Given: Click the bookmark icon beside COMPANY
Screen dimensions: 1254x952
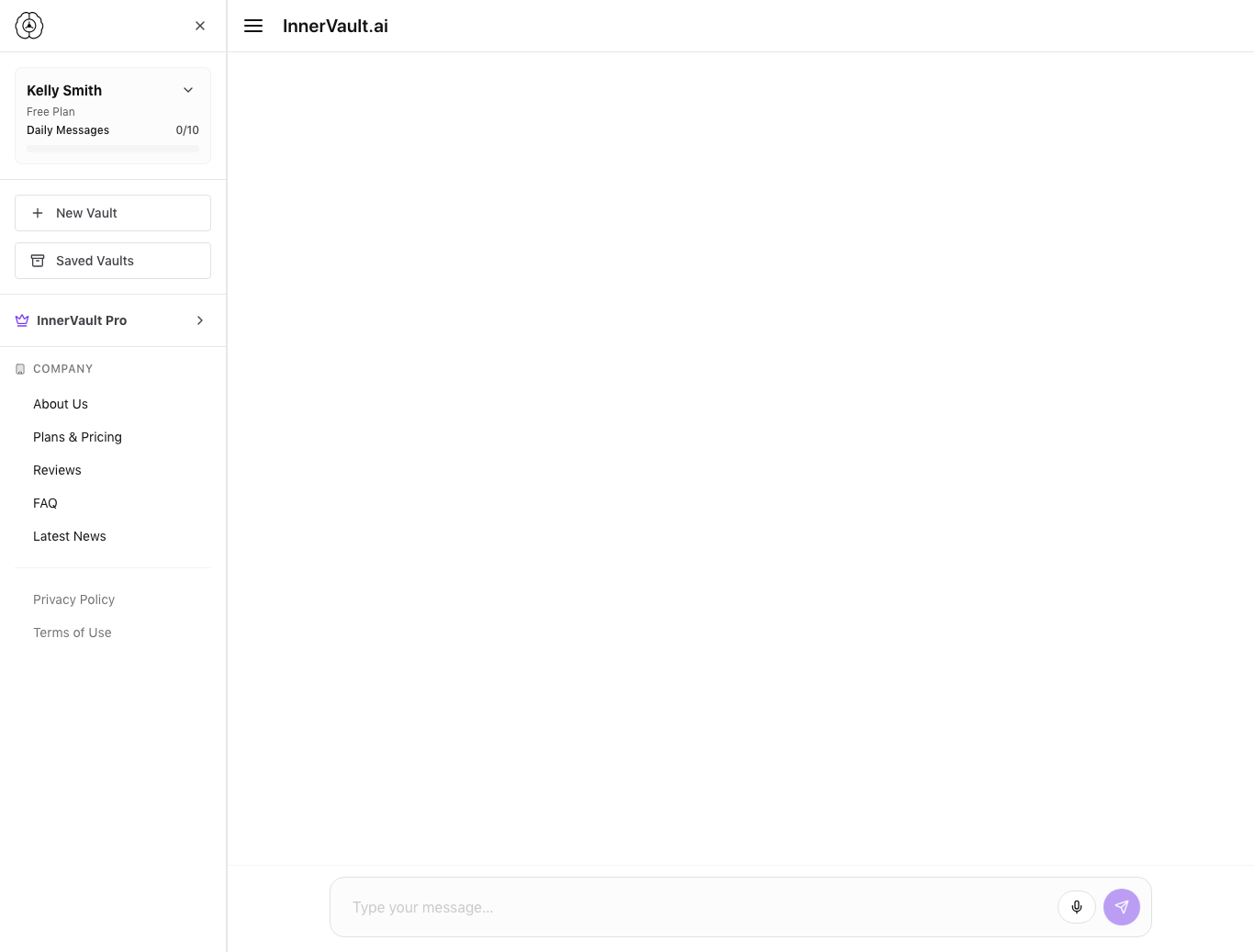Looking at the screenshot, I should click(19, 368).
